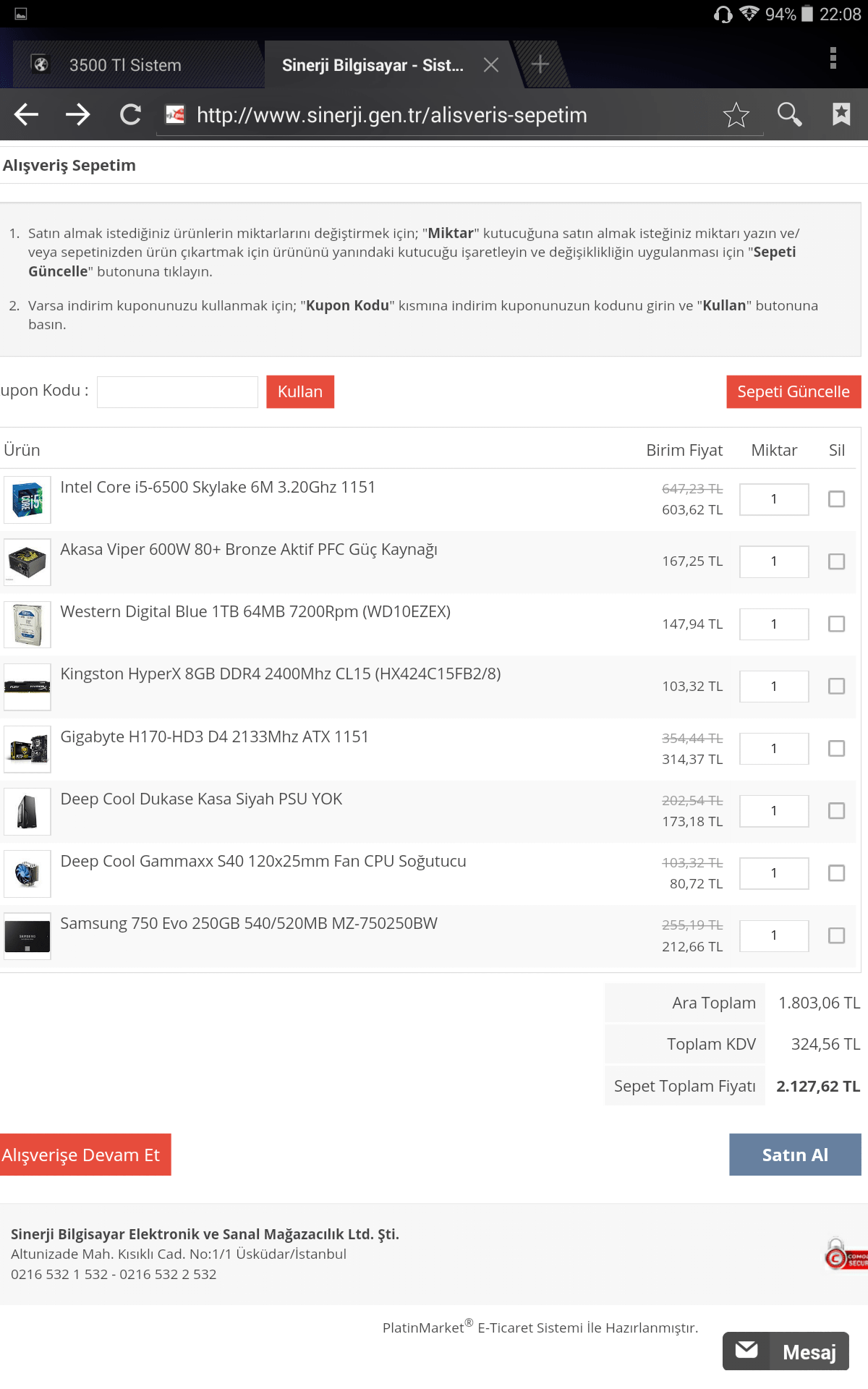This screenshot has width=868, height=1389.
Task: Purchase with the Satın Al button
Action: pos(795,1155)
